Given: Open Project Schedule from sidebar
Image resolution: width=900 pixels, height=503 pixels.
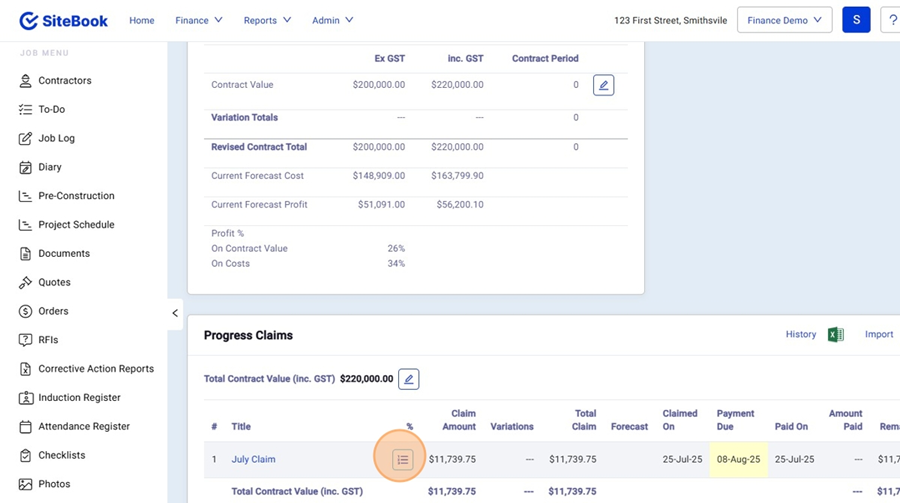Looking at the screenshot, I should pyautogui.click(x=76, y=225).
